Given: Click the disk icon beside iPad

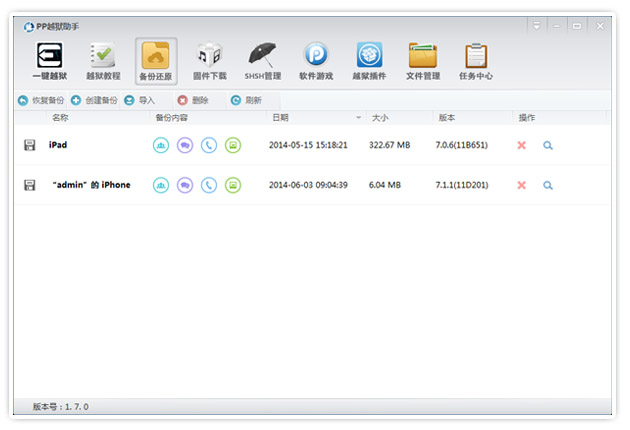Looking at the screenshot, I should (30, 145).
